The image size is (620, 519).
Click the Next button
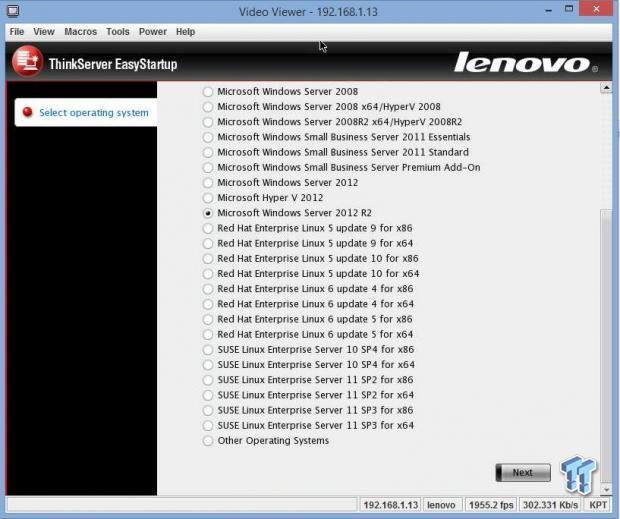tap(523, 473)
